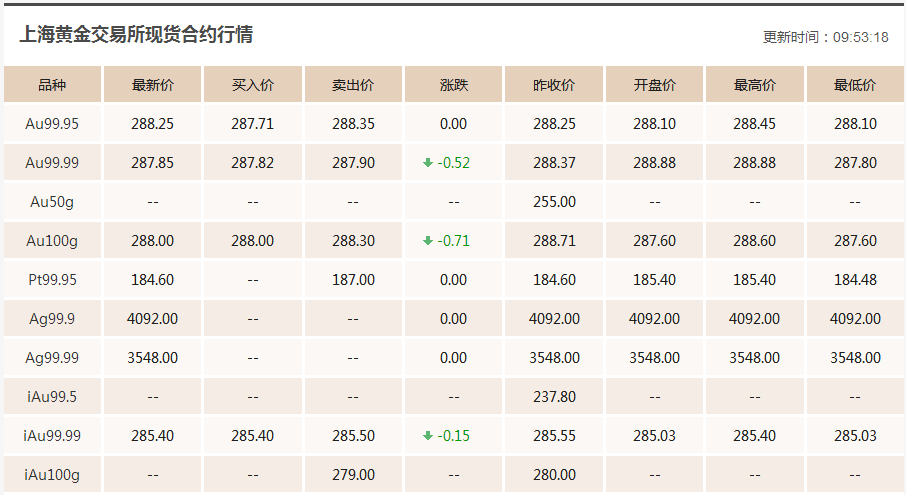This screenshot has width=906, height=495.
Task: Click green down arrow in Au99.99 row
Action: click(x=428, y=163)
